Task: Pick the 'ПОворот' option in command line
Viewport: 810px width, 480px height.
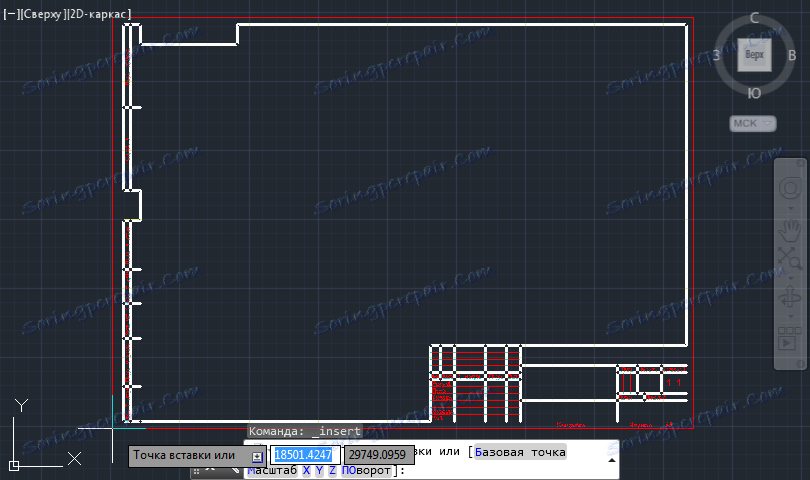Action: point(366,470)
